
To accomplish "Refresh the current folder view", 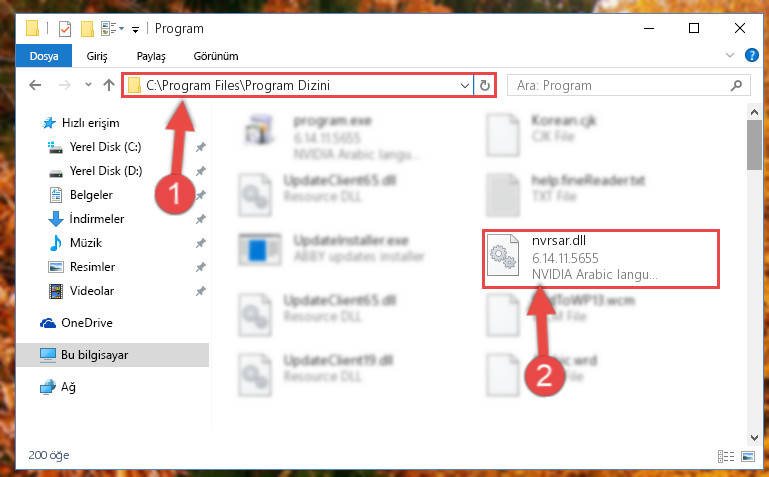I will coord(485,86).
